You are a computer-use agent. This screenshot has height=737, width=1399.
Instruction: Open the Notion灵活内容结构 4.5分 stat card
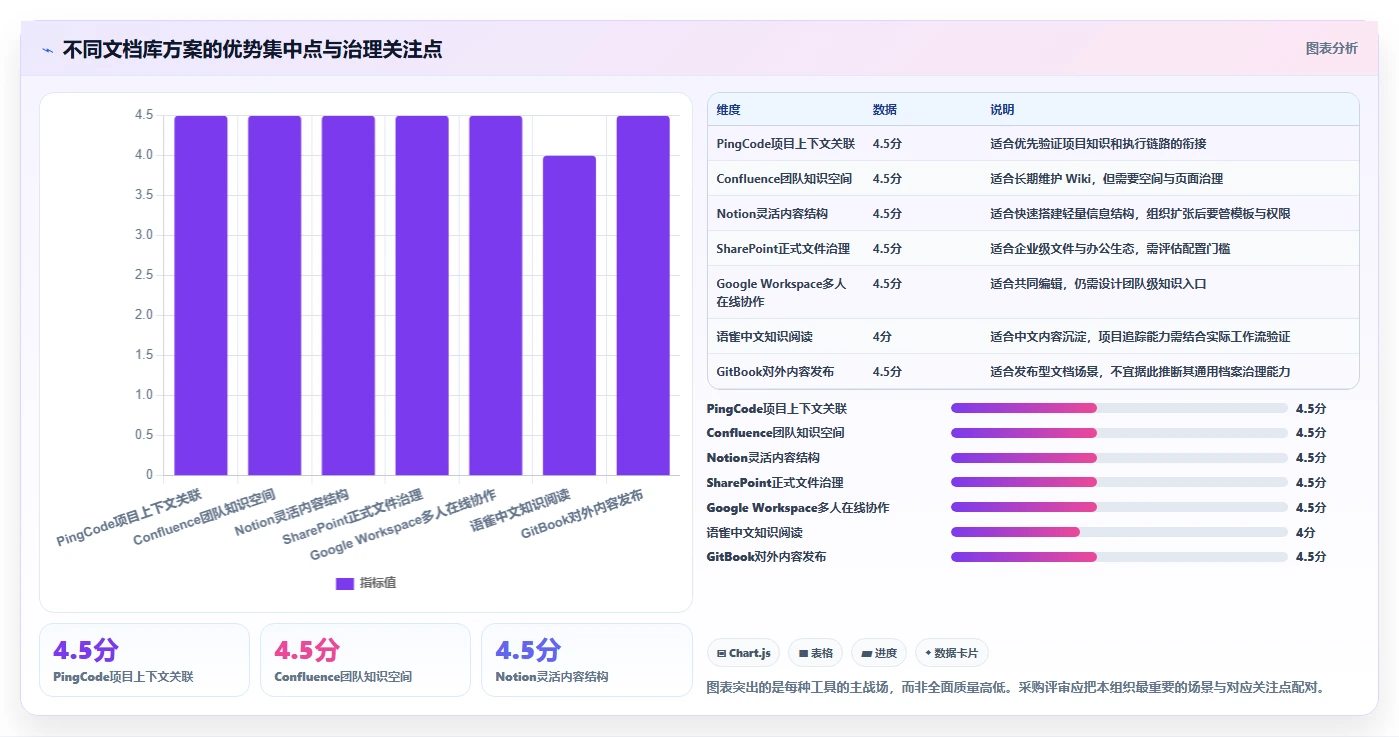587,660
